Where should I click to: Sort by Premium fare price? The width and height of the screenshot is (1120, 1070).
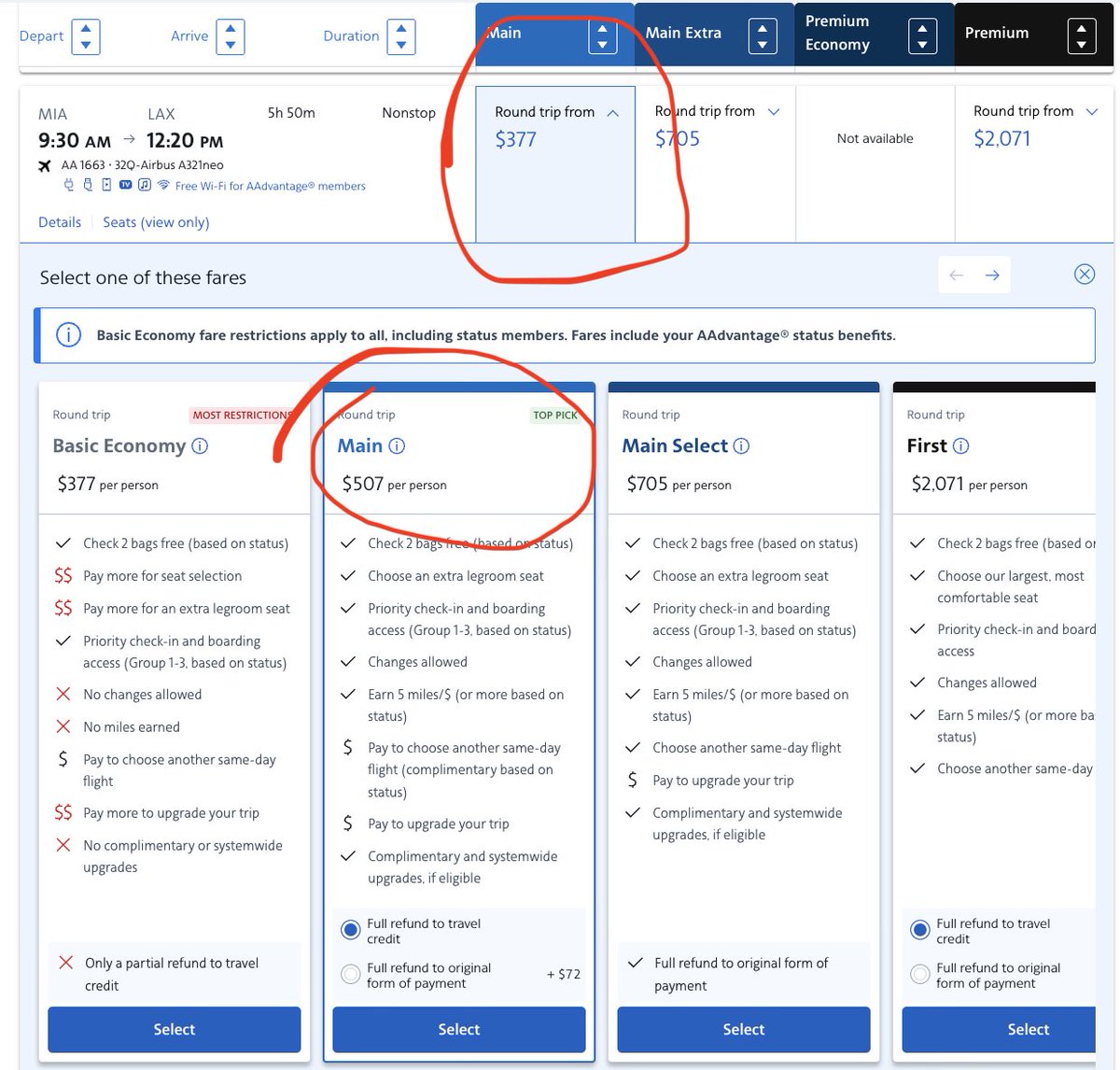pos(1082,36)
